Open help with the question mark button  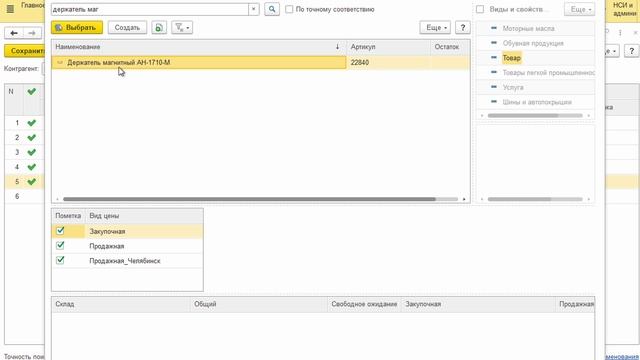pos(462,27)
